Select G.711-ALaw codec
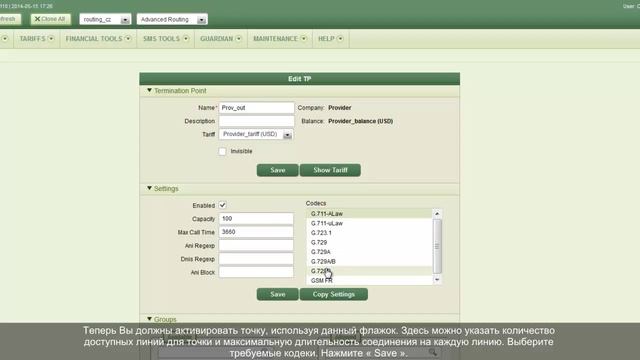Image resolution: width=640 pixels, height=360 pixels. [x=369, y=213]
